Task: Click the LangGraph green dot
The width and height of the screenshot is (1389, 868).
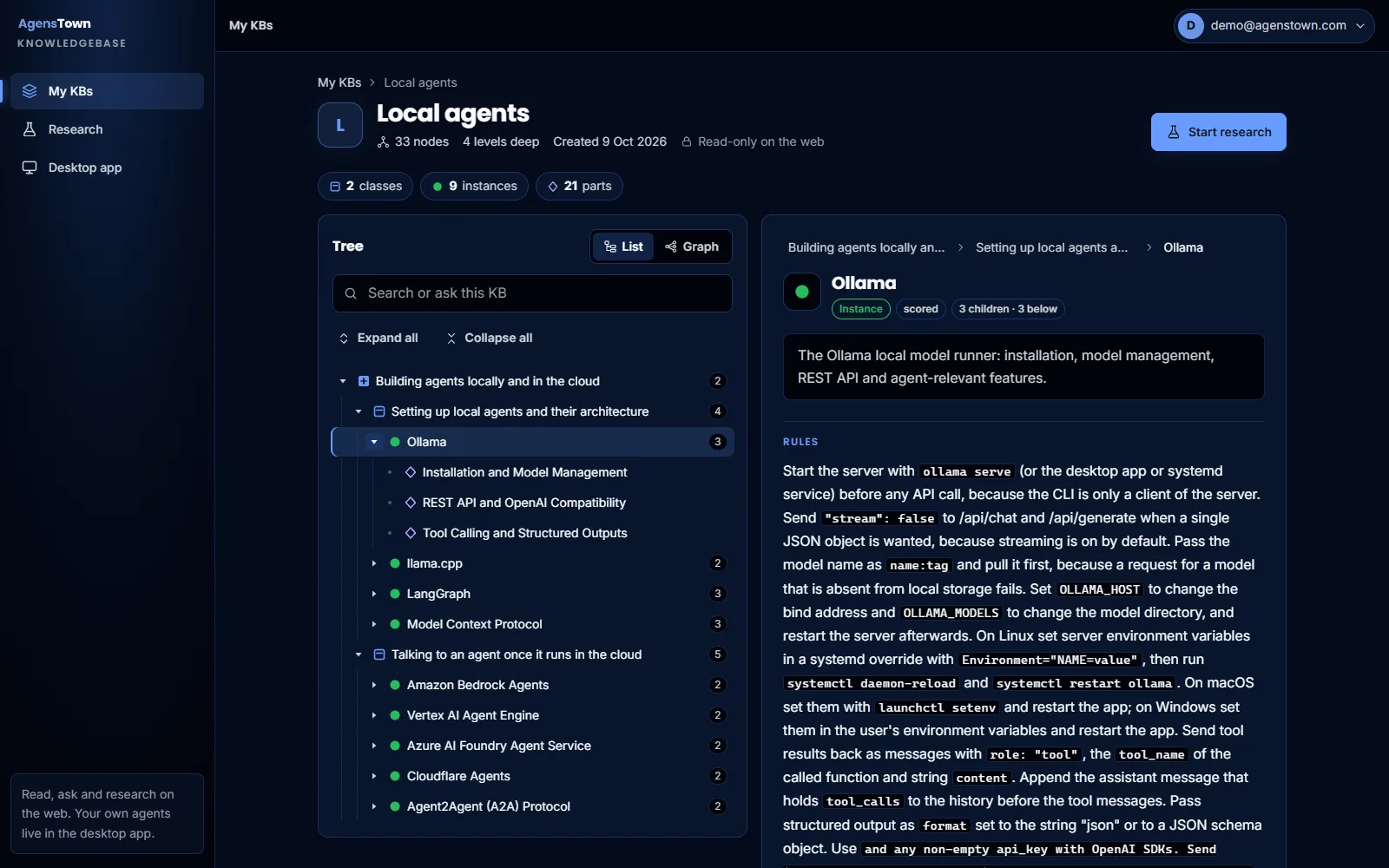Action: [395, 594]
